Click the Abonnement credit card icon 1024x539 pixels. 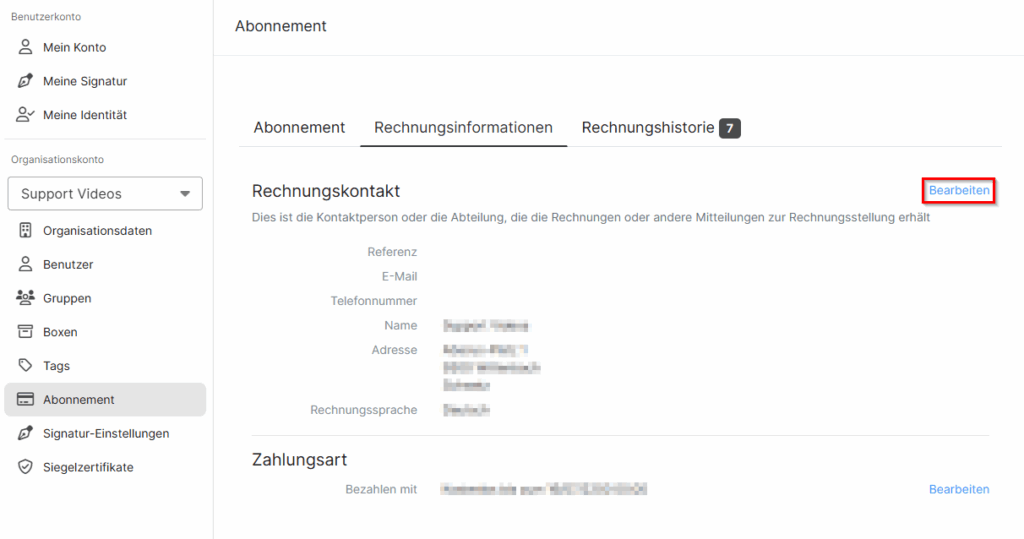click(25, 399)
